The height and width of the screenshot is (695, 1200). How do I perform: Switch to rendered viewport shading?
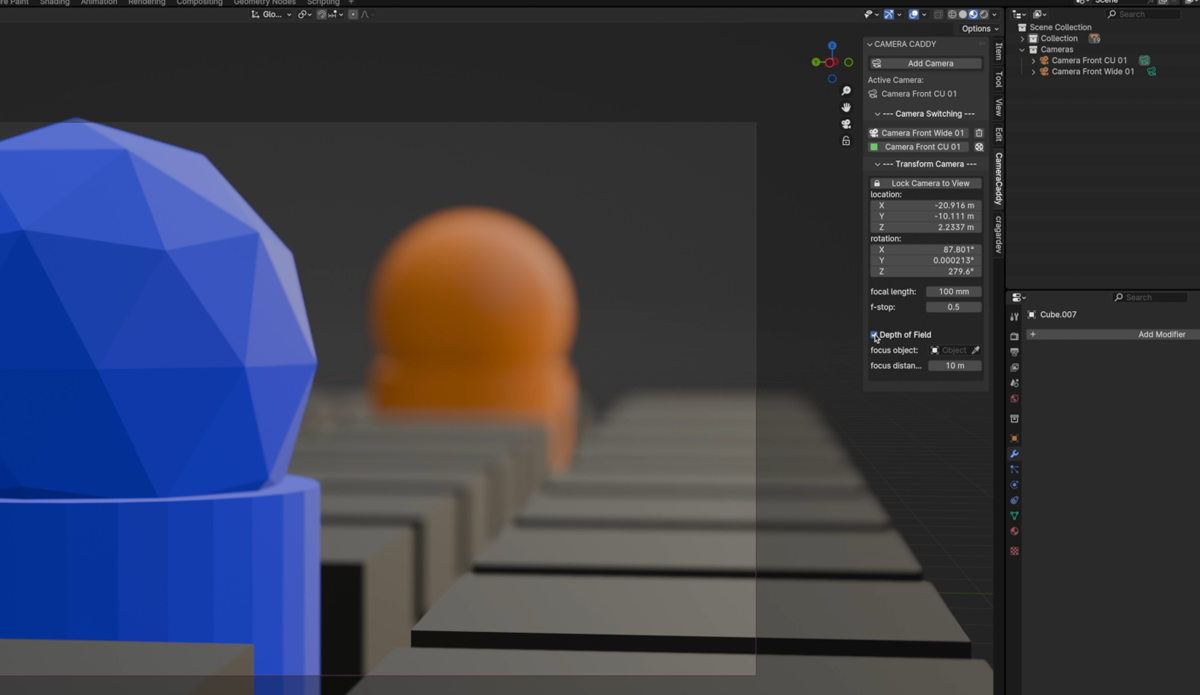(984, 15)
